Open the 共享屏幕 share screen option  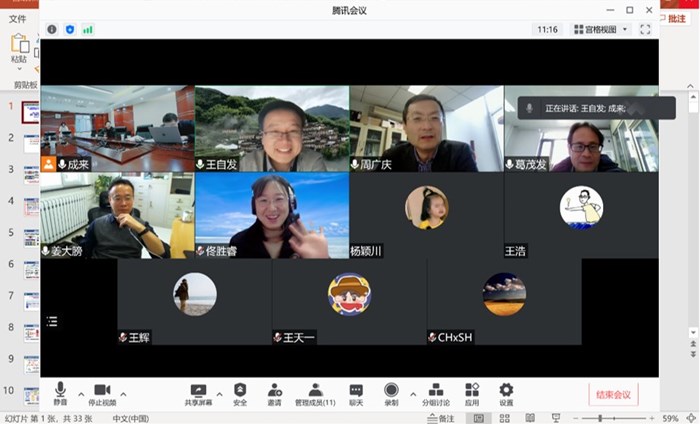click(198, 393)
